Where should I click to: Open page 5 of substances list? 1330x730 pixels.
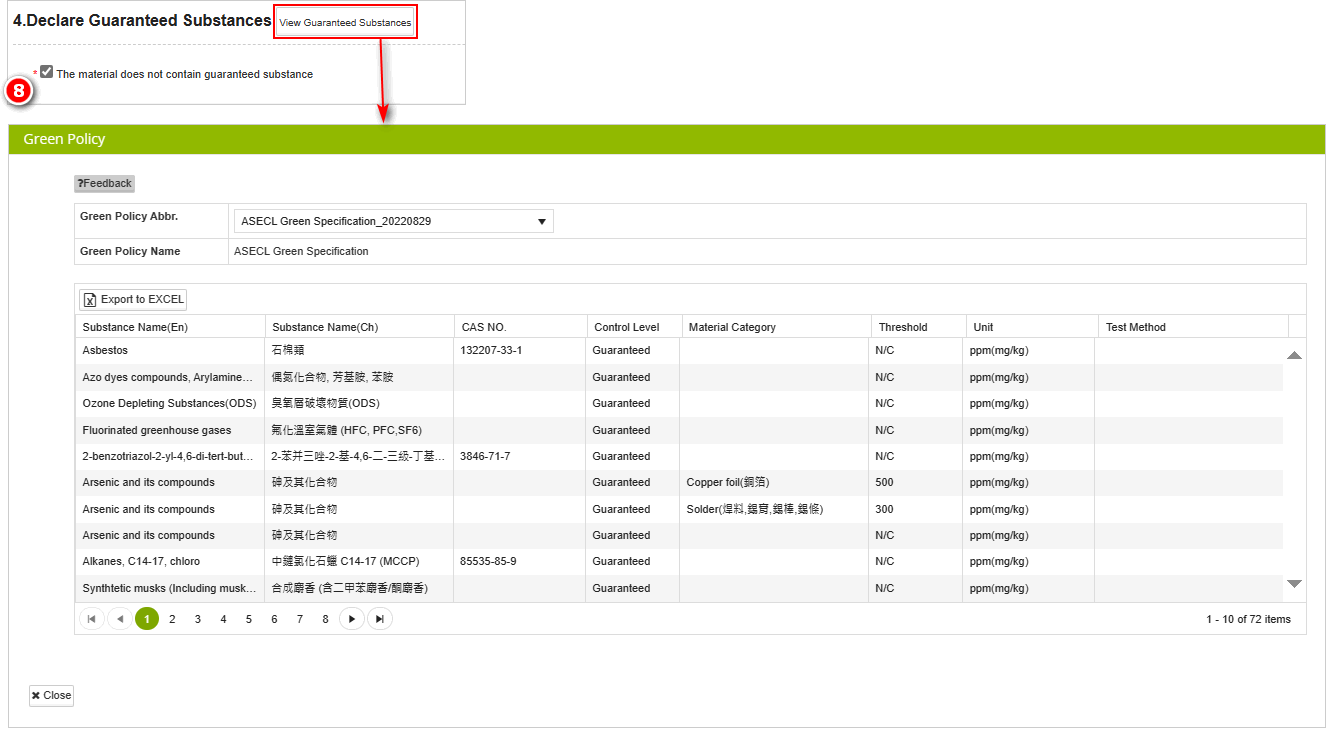coord(249,619)
